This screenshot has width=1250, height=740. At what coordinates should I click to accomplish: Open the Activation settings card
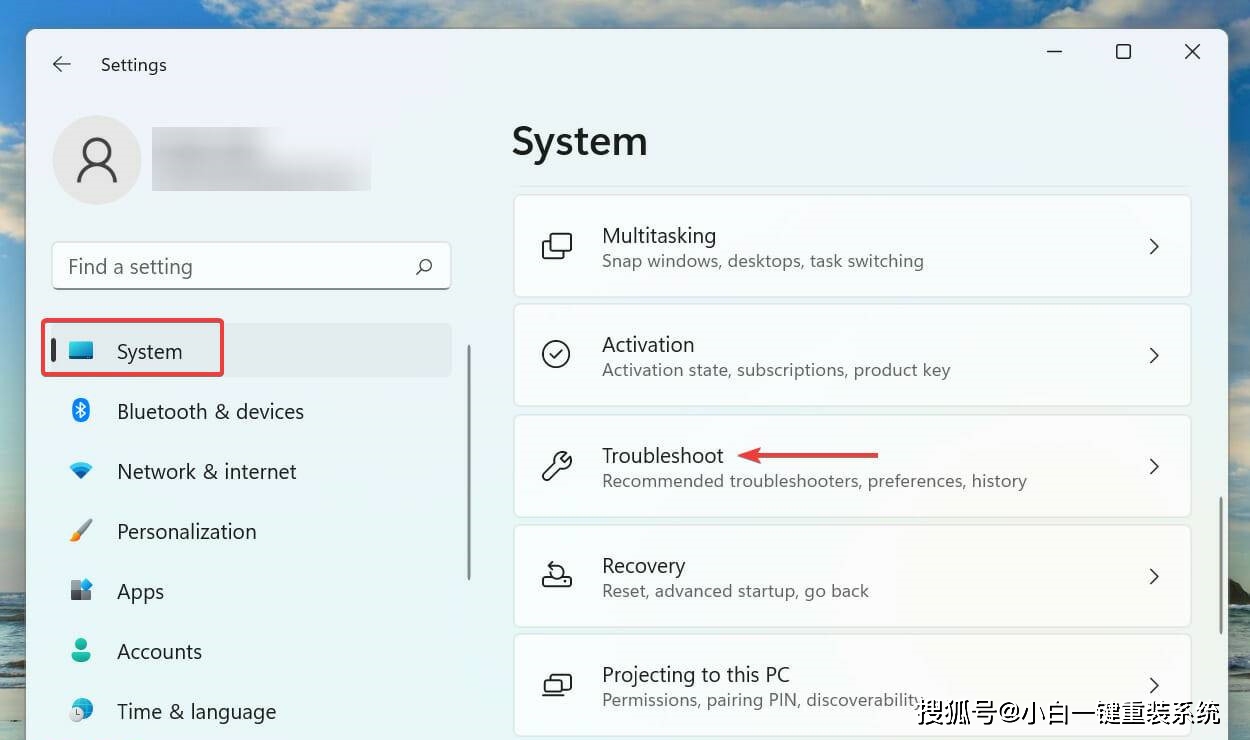[x=852, y=355]
